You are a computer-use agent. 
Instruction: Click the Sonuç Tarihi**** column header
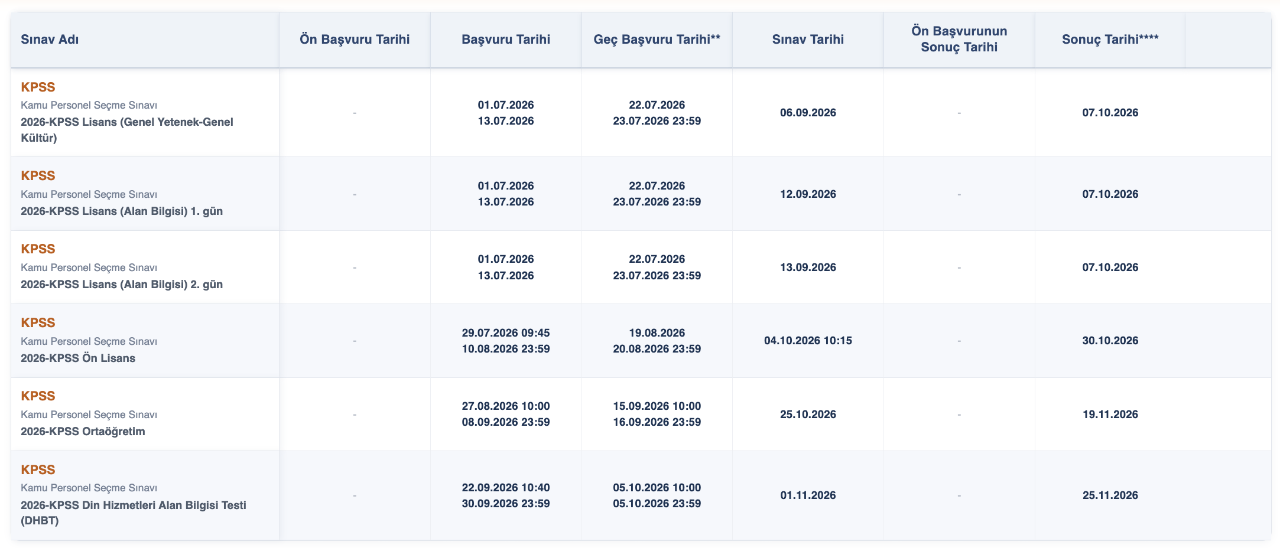[x=1110, y=39]
